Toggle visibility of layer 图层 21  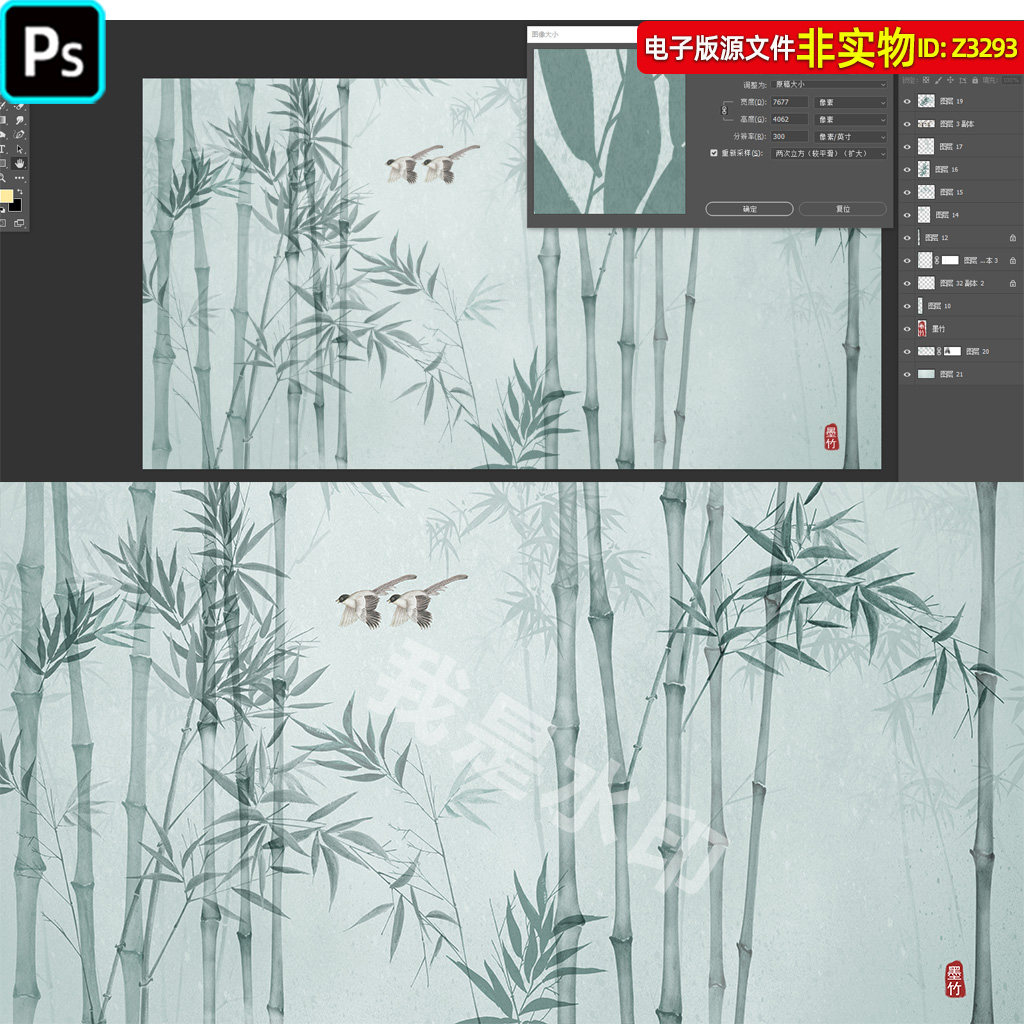click(x=906, y=374)
